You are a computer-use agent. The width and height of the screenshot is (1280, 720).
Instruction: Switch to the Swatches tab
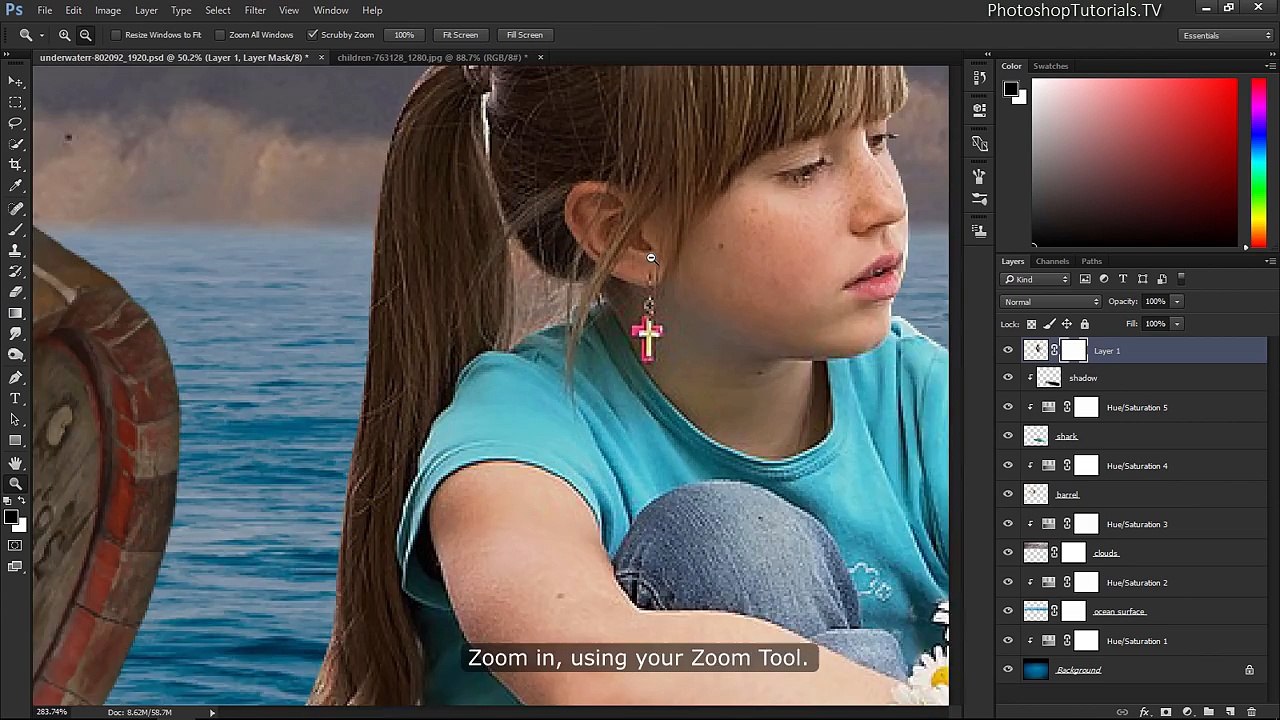point(1051,66)
